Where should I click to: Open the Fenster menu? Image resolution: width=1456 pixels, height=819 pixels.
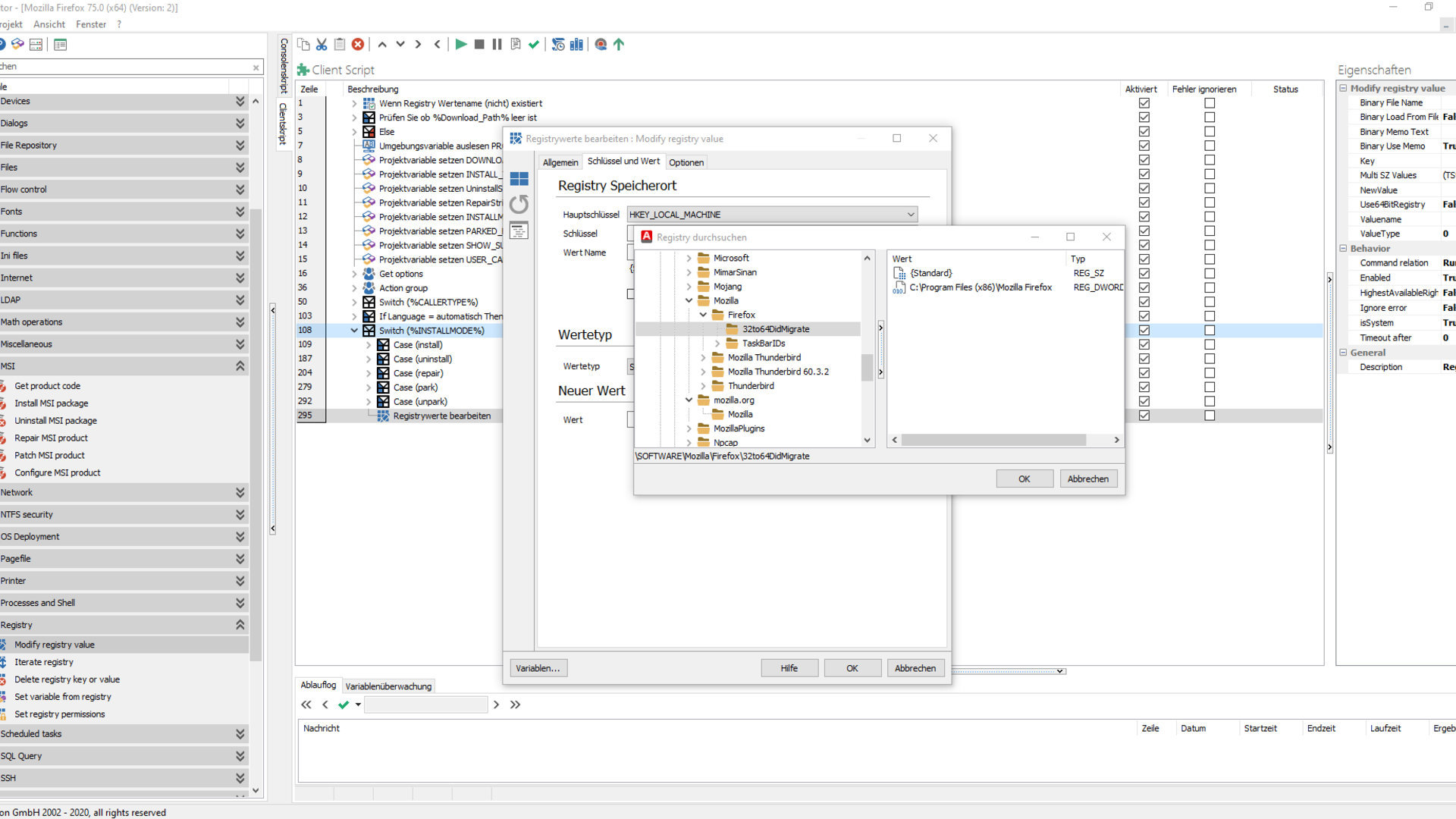[x=91, y=24]
